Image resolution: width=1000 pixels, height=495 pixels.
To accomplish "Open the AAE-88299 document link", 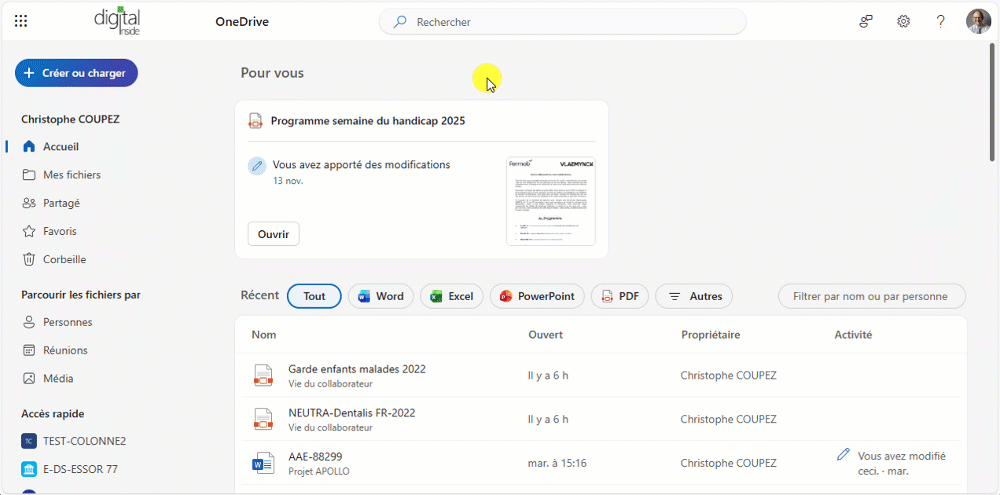I will [315, 456].
